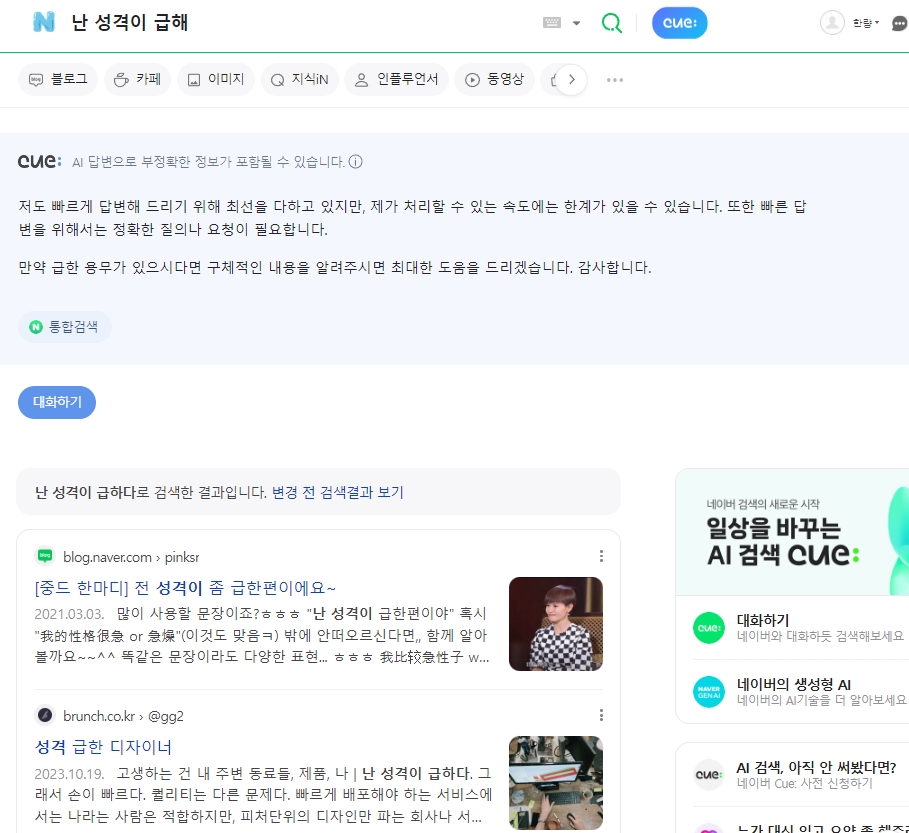Select the 지식iN tab
Screen dimensions: 909x833
tap(300, 79)
